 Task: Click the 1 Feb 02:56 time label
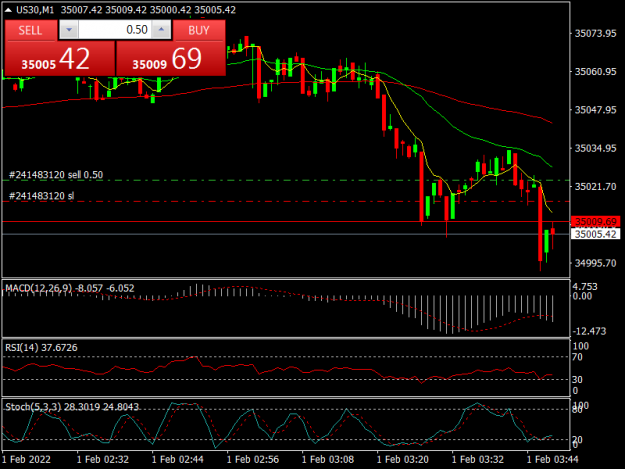(253, 459)
